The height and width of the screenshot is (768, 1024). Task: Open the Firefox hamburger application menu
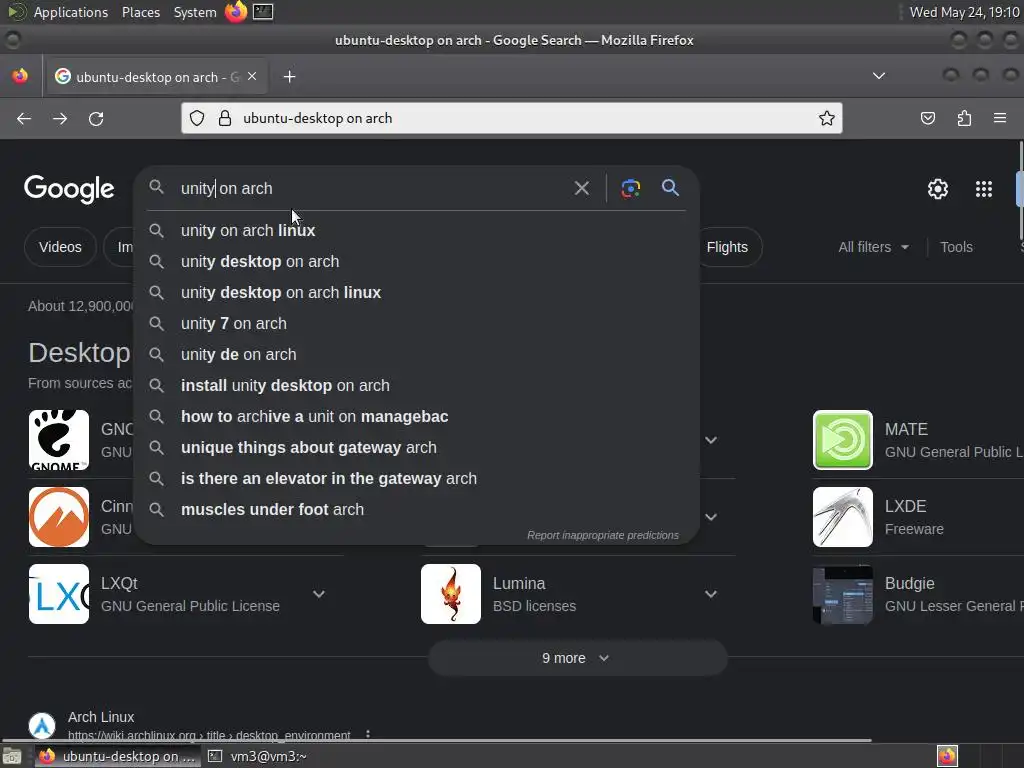click(x=1000, y=118)
